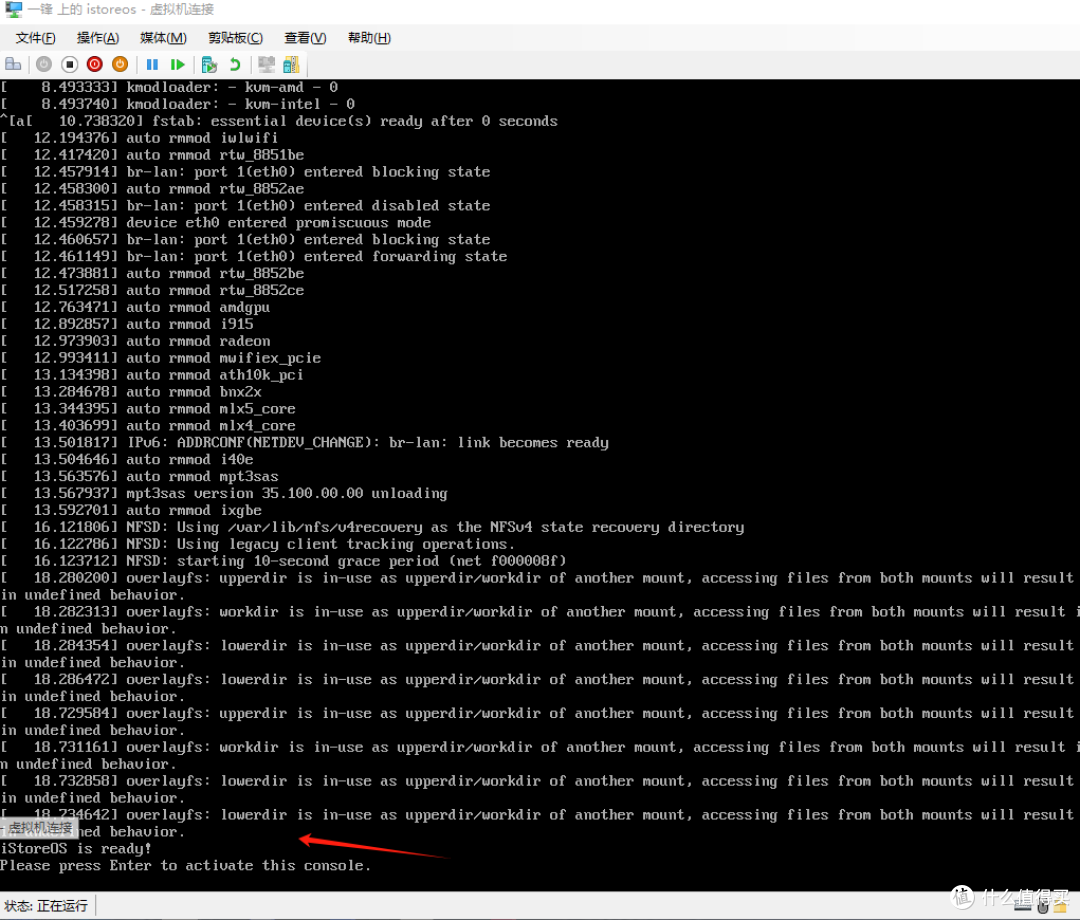Click 'Please press Enter to activate this console.' line
Viewport: 1080px width, 920px height.
pyautogui.click(x=185, y=866)
